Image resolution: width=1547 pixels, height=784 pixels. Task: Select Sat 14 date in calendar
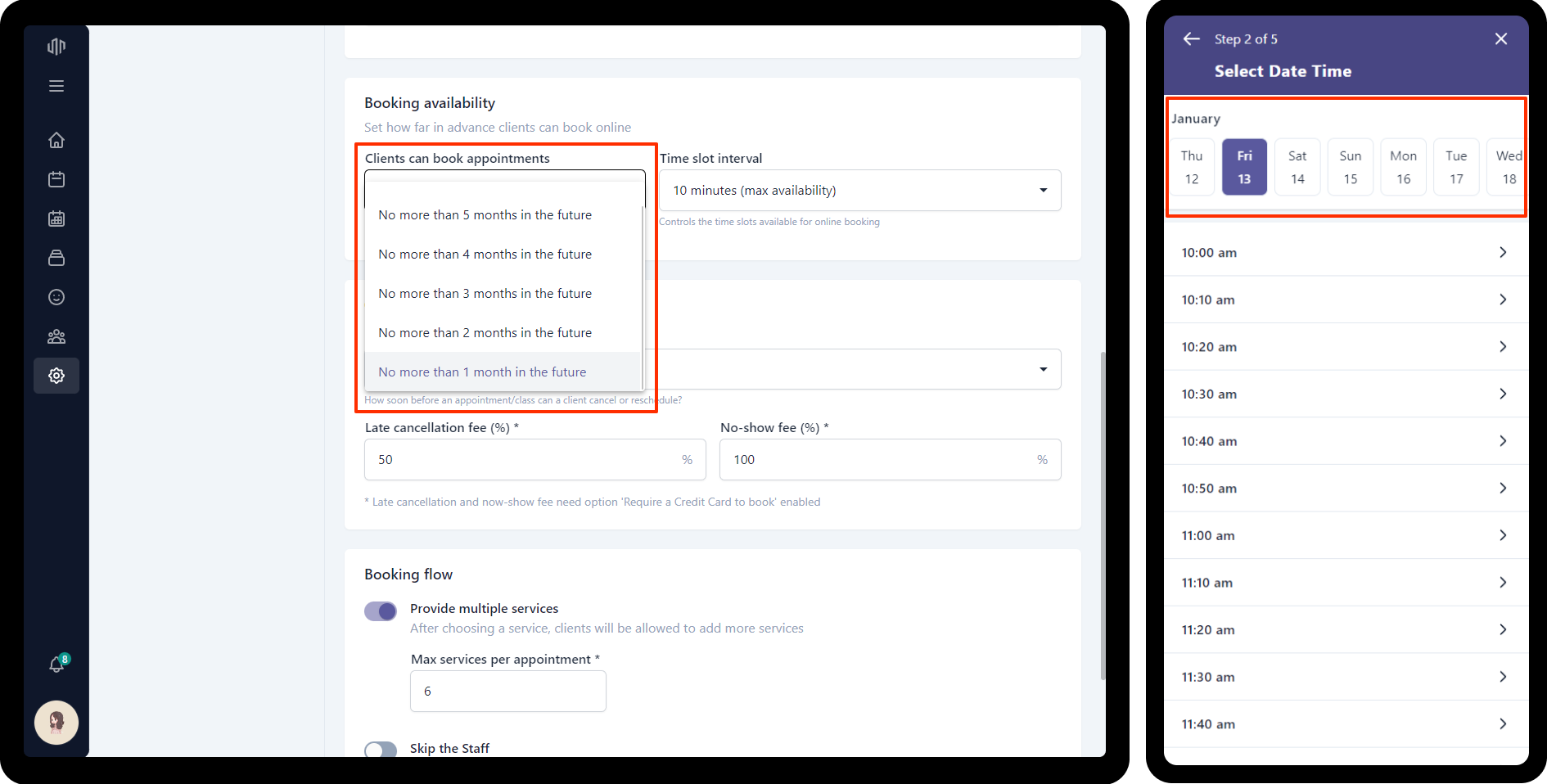coord(1297,167)
